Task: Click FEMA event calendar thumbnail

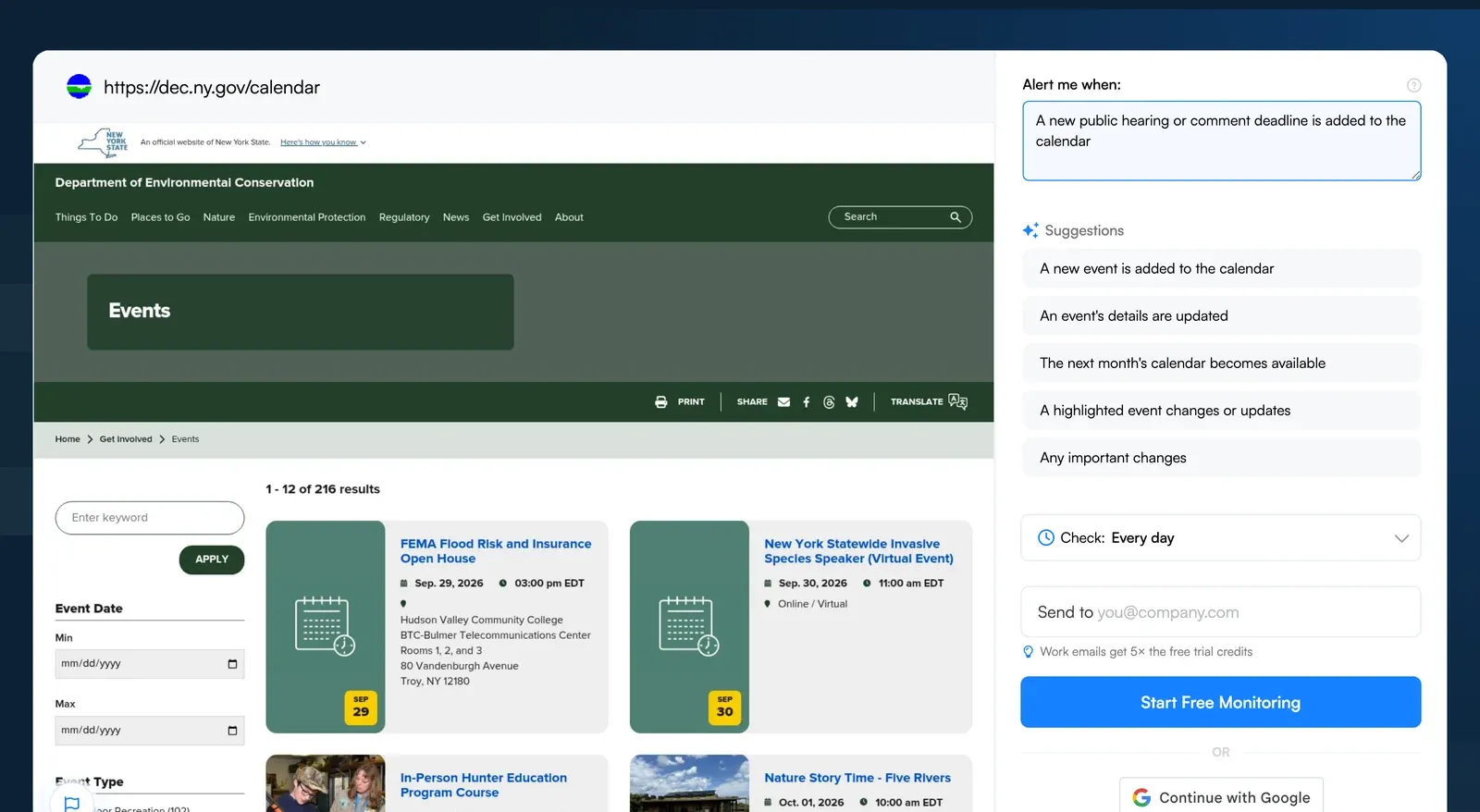Action: pos(326,627)
